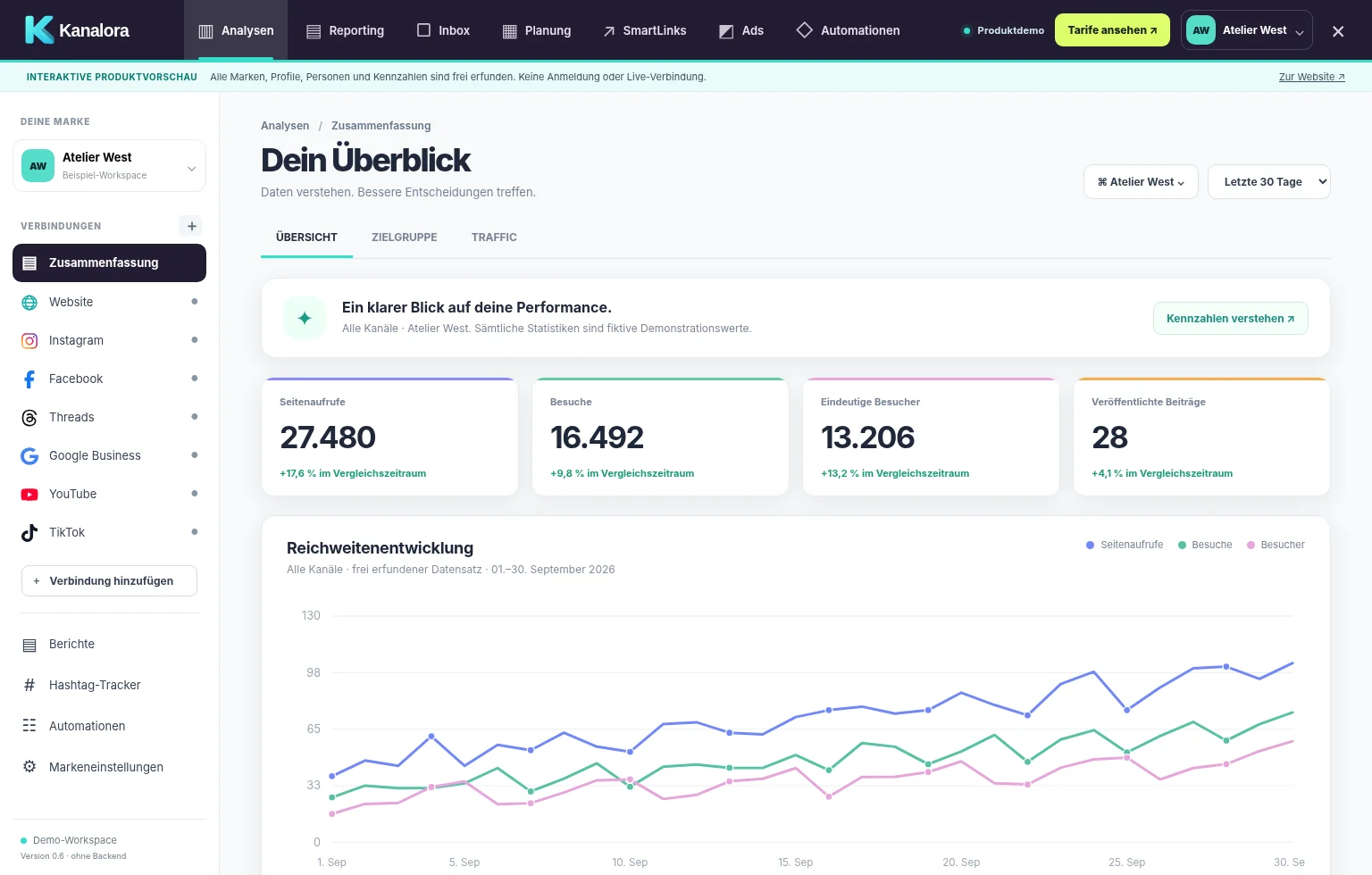The image size is (1372, 875).
Task: Open the Website connection globe icon
Action: click(29, 303)
